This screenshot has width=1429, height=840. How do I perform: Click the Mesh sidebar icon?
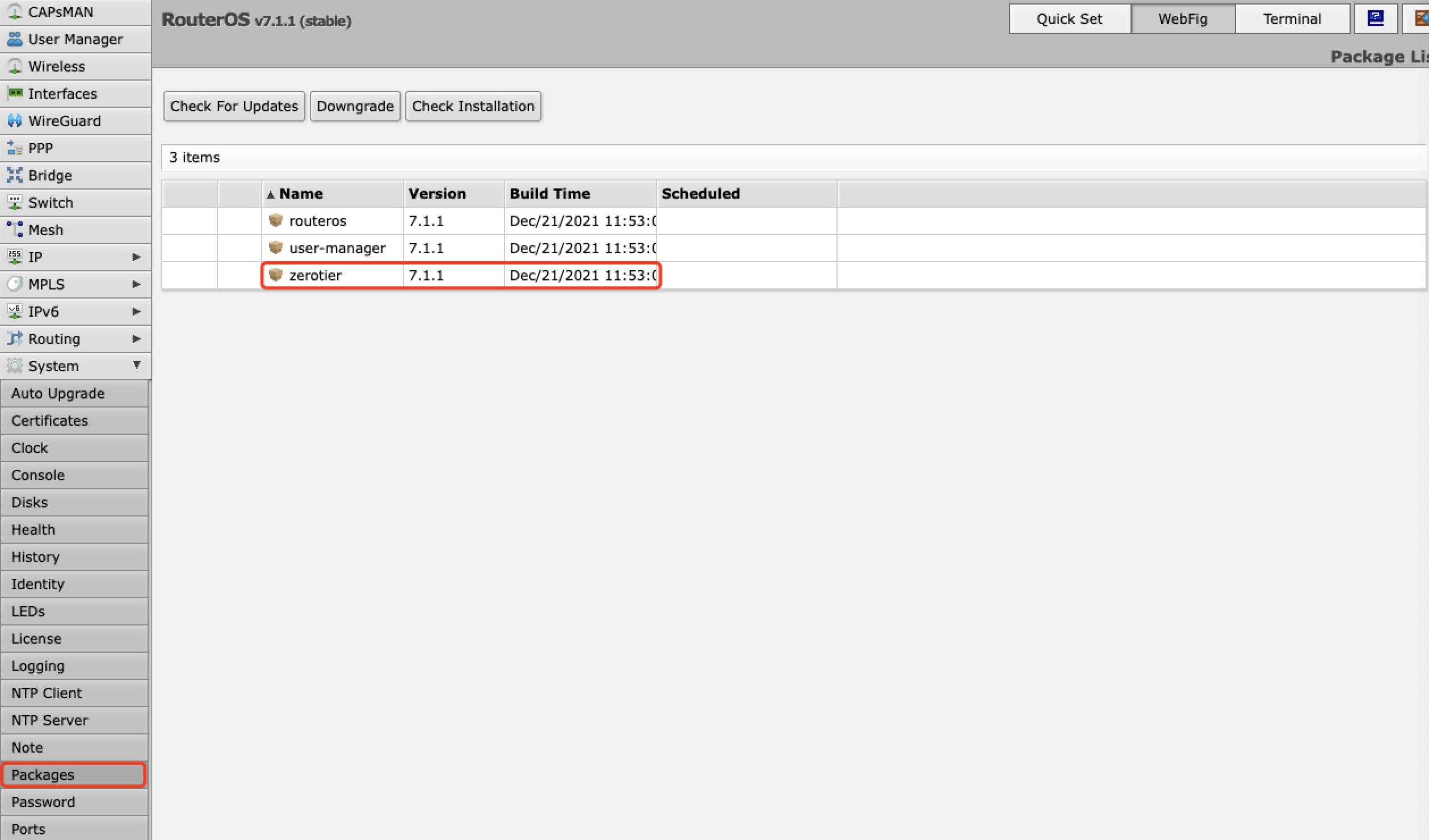tap(15, 229)
